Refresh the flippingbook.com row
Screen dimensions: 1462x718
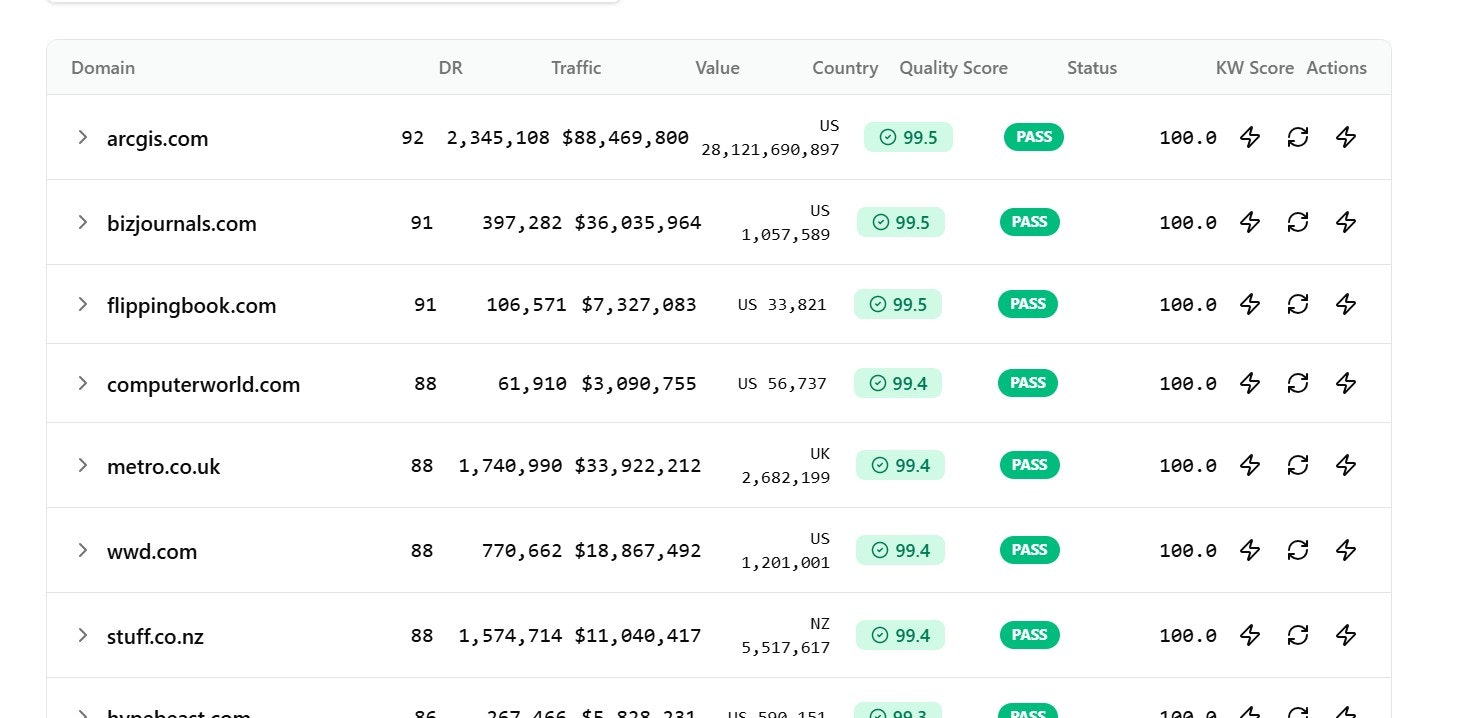[x=1298, y=303]
